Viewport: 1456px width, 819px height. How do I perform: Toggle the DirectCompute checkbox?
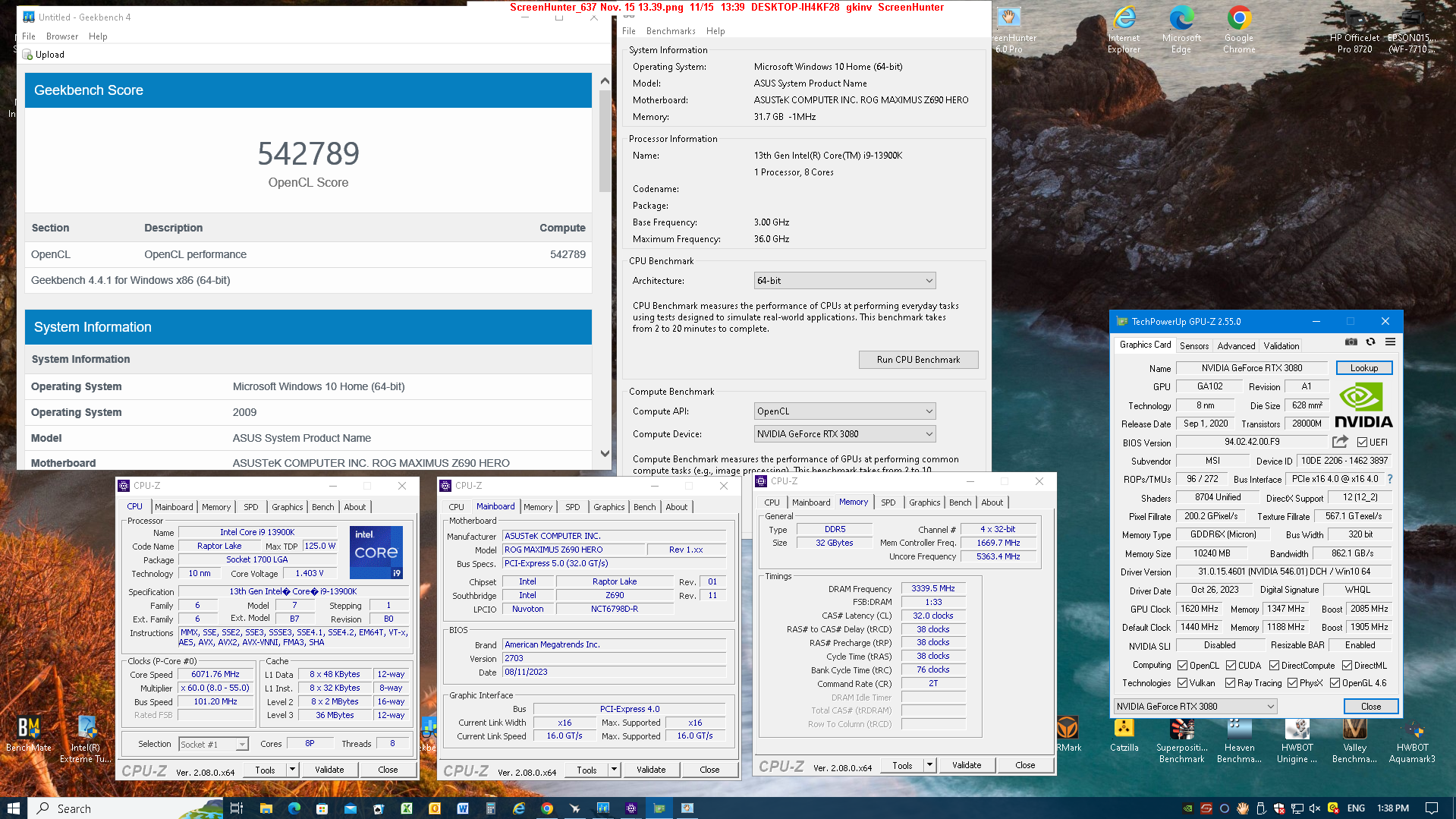1274,666
